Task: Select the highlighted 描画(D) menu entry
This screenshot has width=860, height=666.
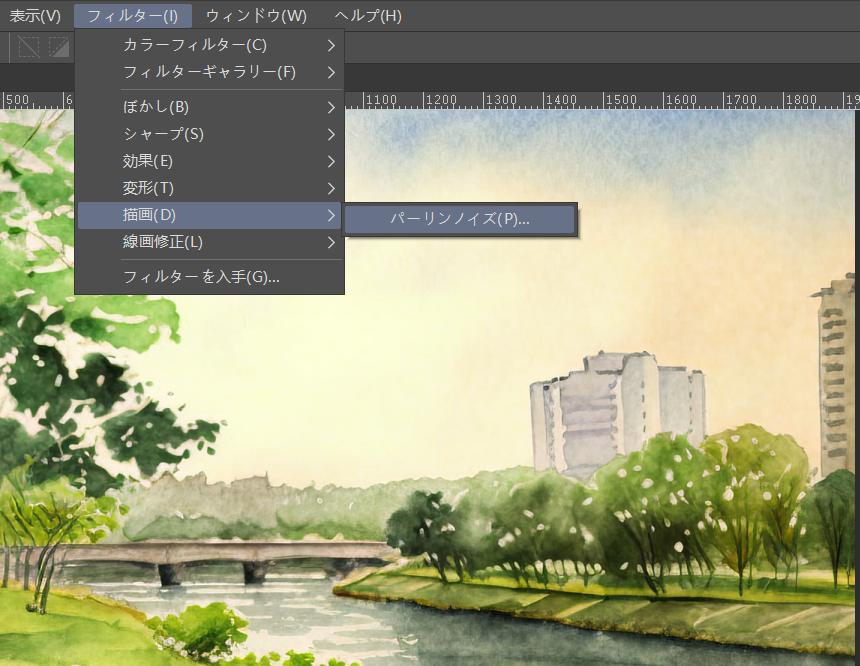Action: (210, 215)
